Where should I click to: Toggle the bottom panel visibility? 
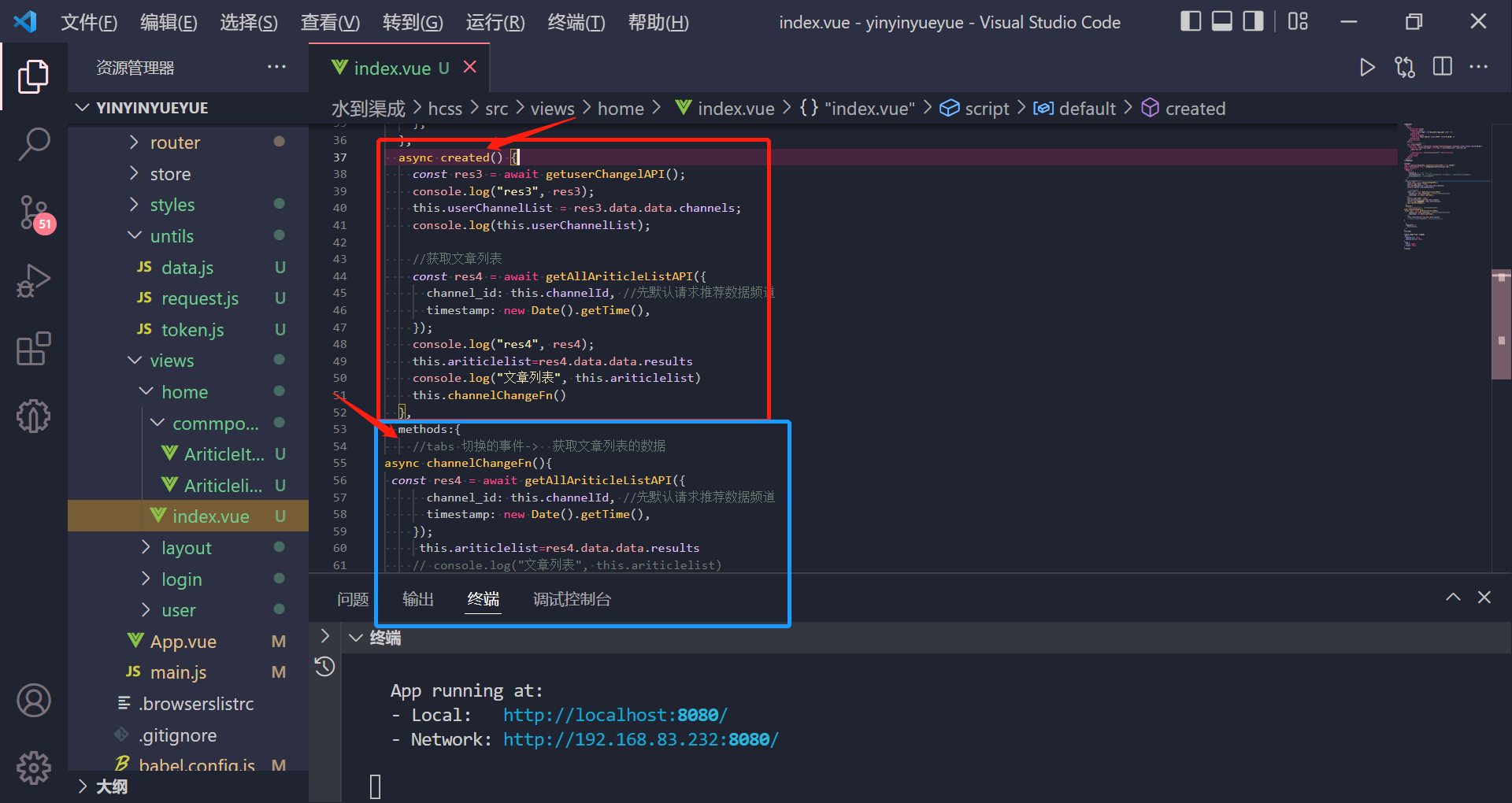click(1221, 21)
